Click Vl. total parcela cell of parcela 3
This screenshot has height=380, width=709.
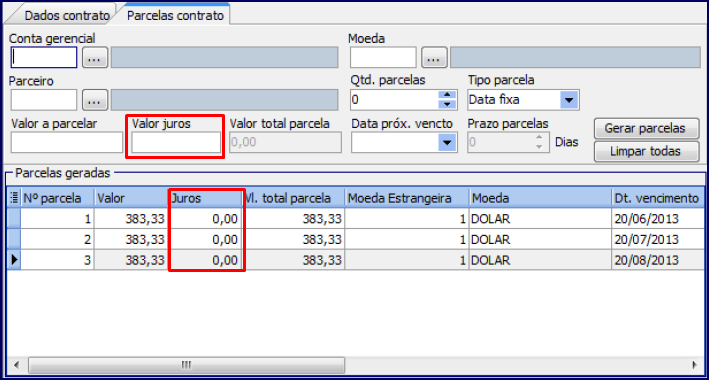294,260
